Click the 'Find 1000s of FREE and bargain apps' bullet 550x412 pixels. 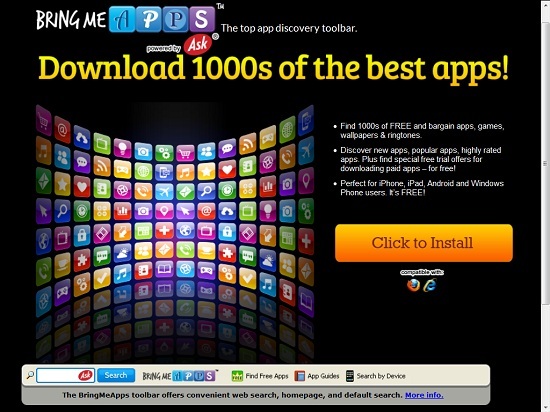point(422,130)
